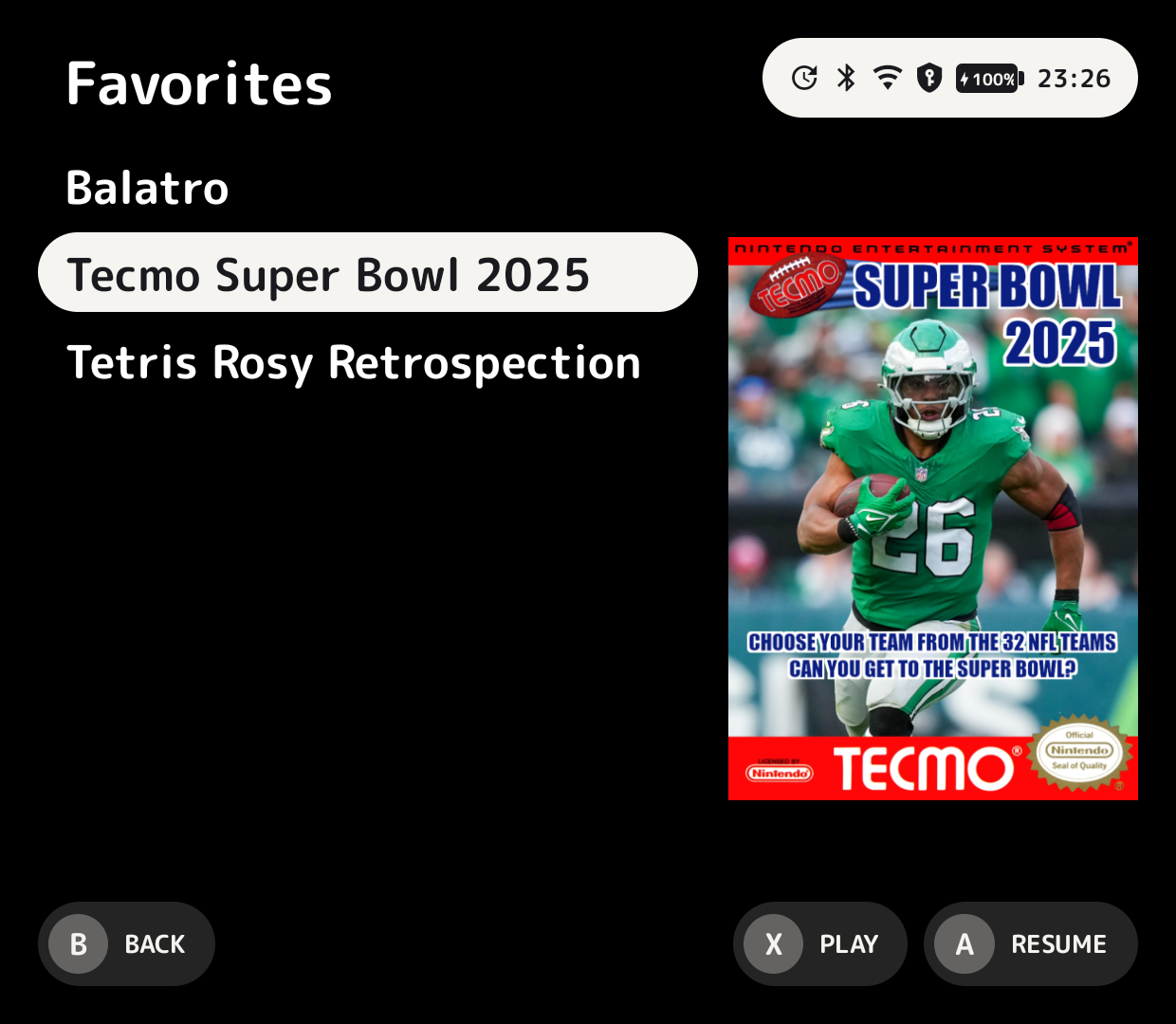Click the Nintendo Seal of Quality badge
This screenshot has height=1024, width=1176.
click(1079, 751)
